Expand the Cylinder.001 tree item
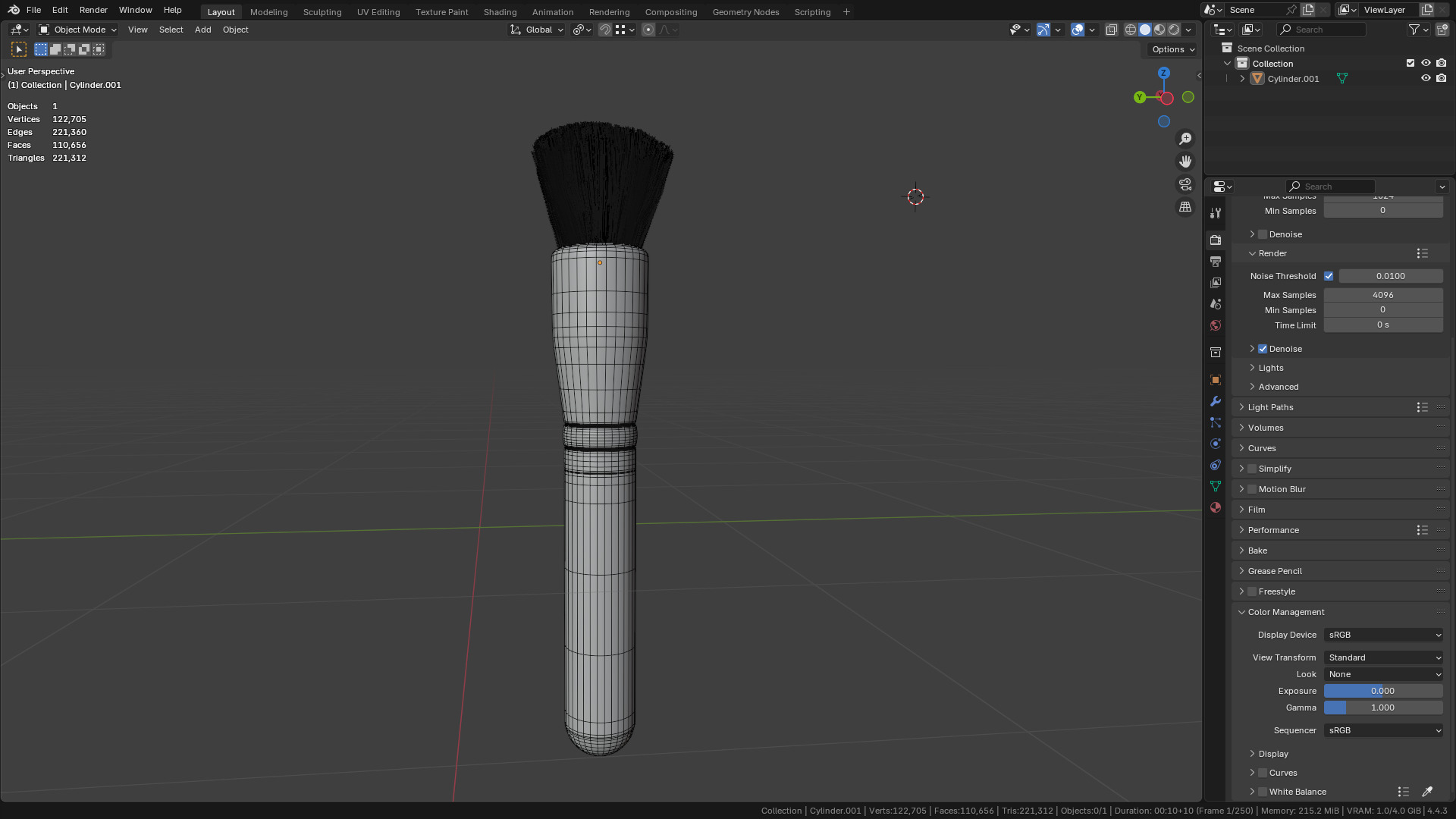The width and height of the screenshot is (1456, 819). click(1242, 78)
